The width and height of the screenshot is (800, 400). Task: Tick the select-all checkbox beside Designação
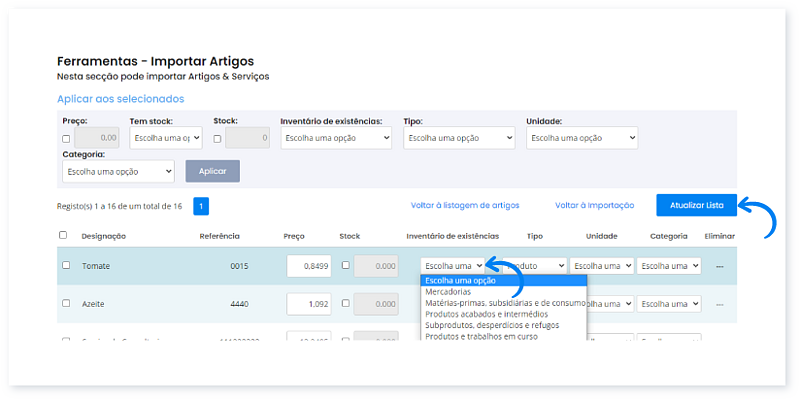click(x=63, y=235)
